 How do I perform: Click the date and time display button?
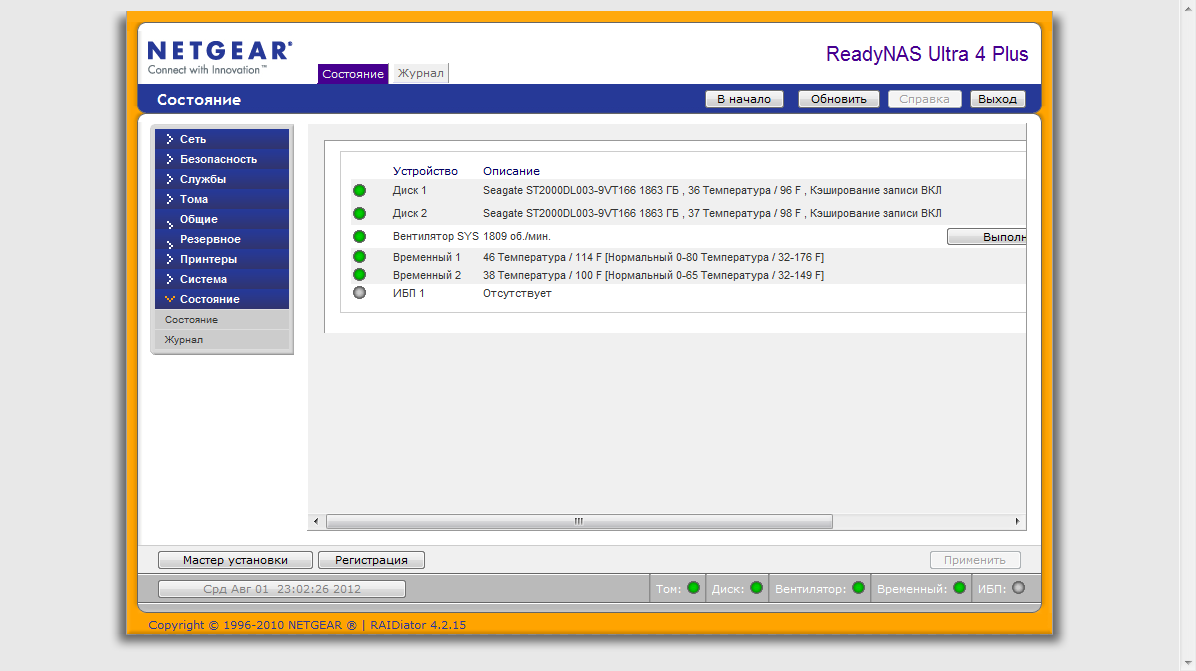coord(281,589)
